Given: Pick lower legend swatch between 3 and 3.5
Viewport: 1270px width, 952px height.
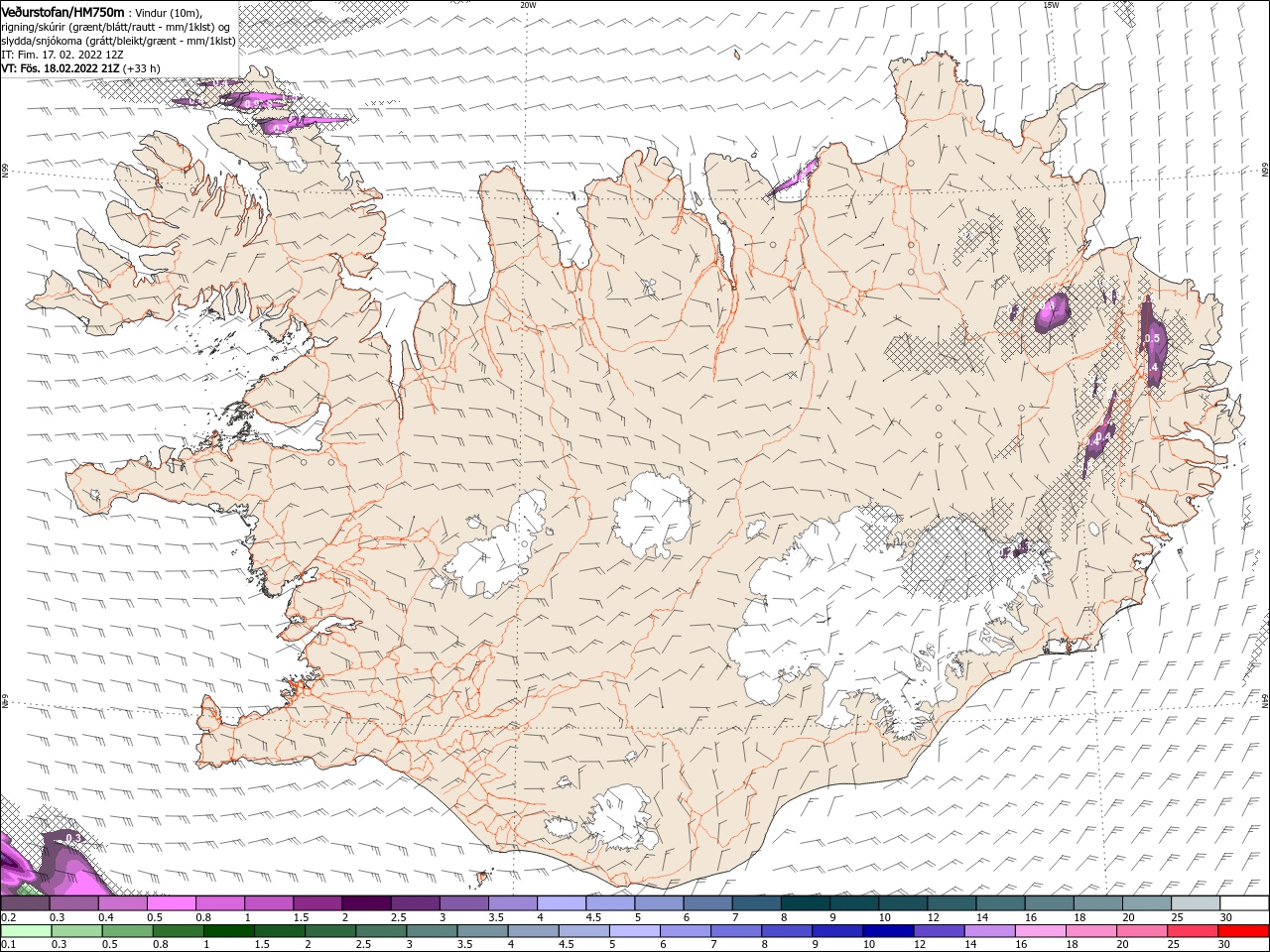Looking at the screenshot, I should 432,931.
